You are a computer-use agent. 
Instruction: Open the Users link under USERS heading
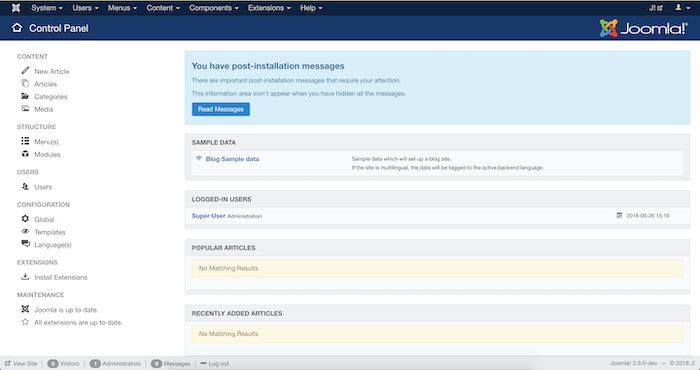point(43,187)
